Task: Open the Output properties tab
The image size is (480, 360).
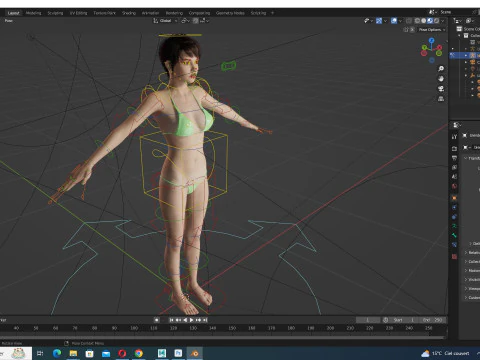Action: [454, 158]
